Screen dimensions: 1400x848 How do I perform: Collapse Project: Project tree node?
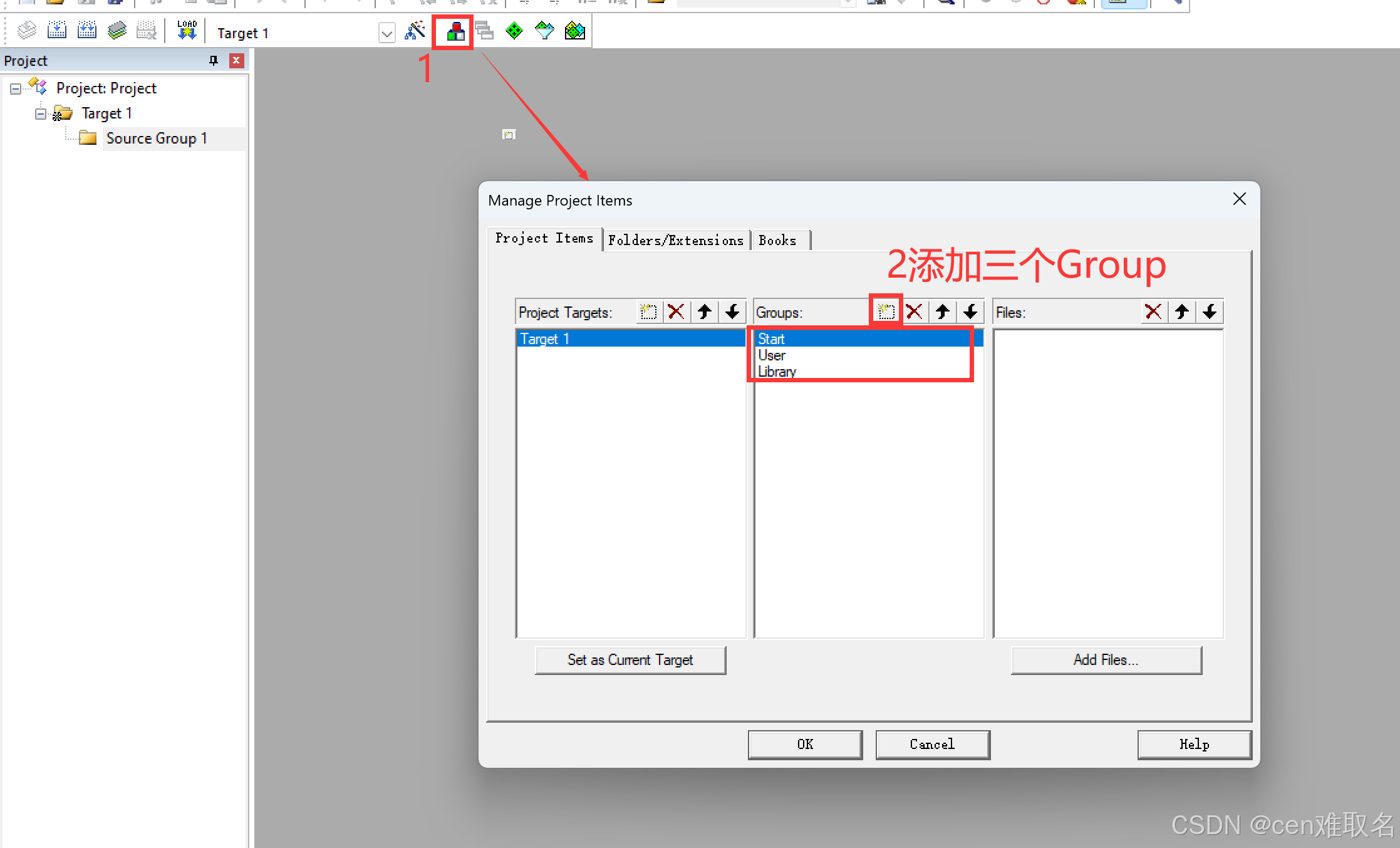[x=16, y=88]
